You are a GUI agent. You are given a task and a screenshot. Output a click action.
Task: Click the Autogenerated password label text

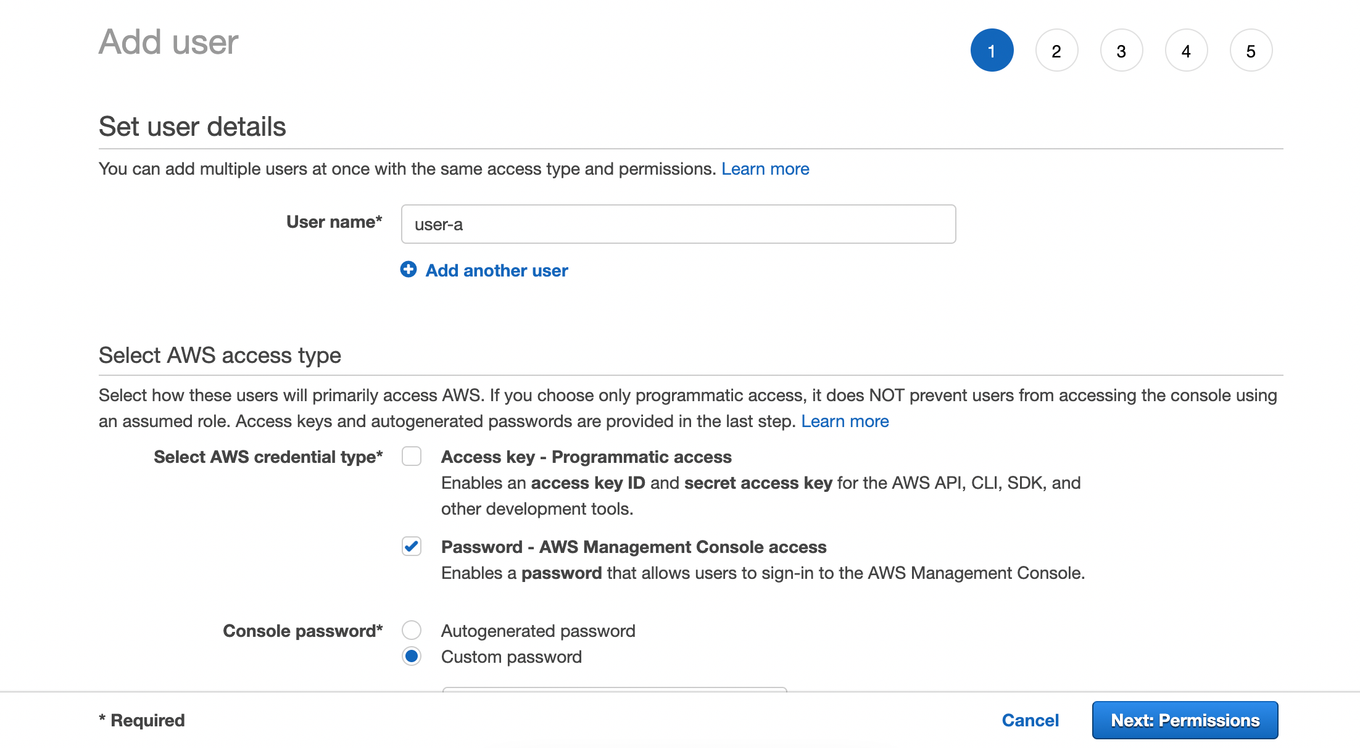538,631
